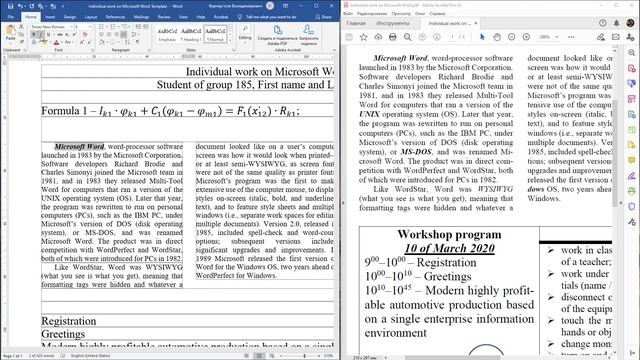Click the yellow text highlight color button

(44, 42)
